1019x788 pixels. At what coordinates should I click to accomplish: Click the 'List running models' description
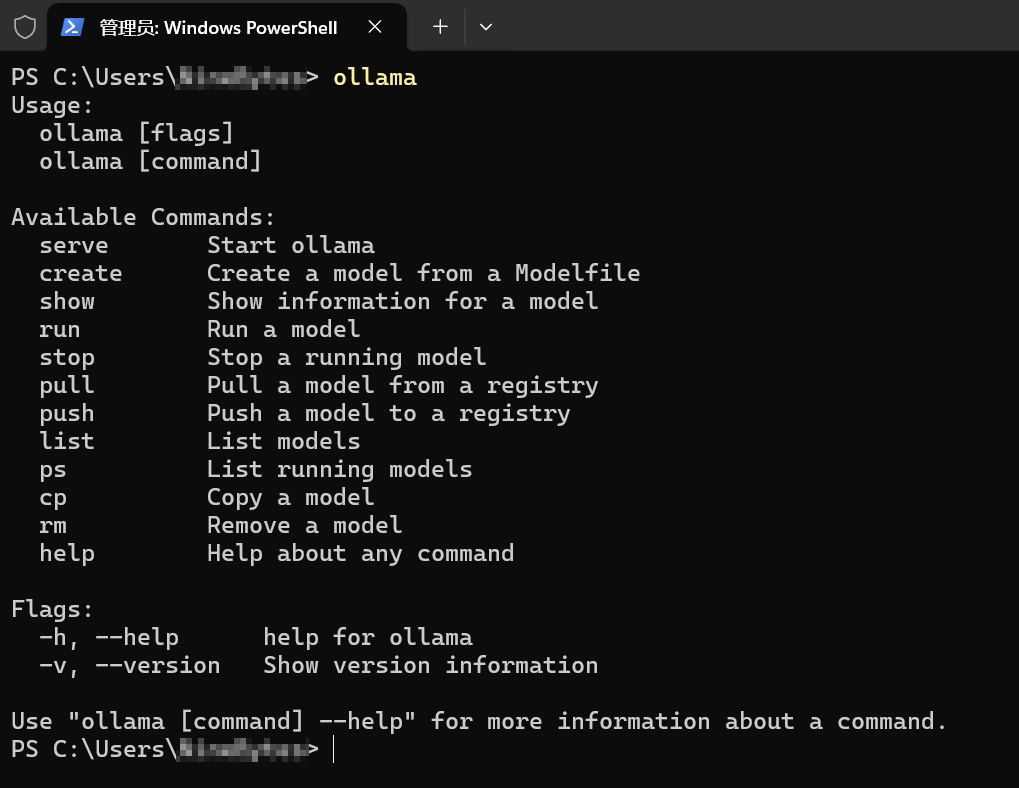point(339,470)
